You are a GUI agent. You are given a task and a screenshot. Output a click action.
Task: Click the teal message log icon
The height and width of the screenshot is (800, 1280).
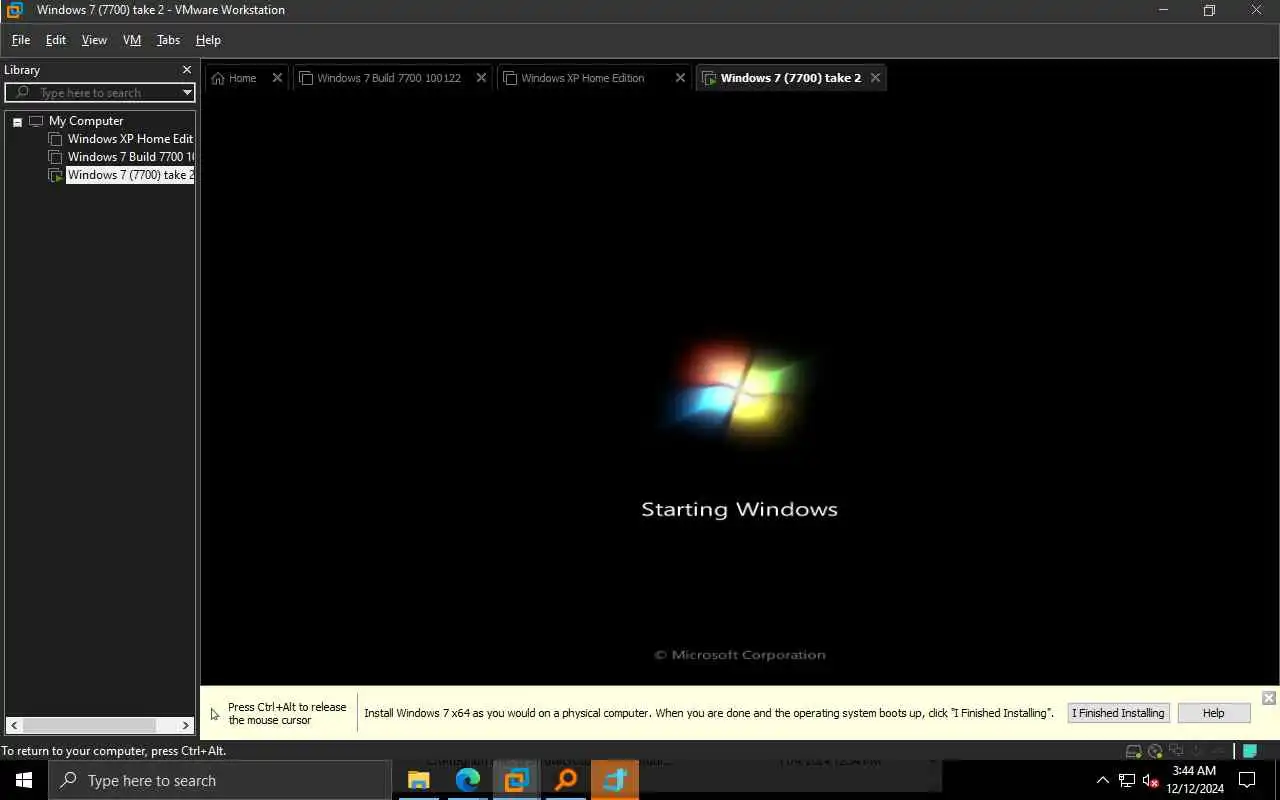[1250, 751]
